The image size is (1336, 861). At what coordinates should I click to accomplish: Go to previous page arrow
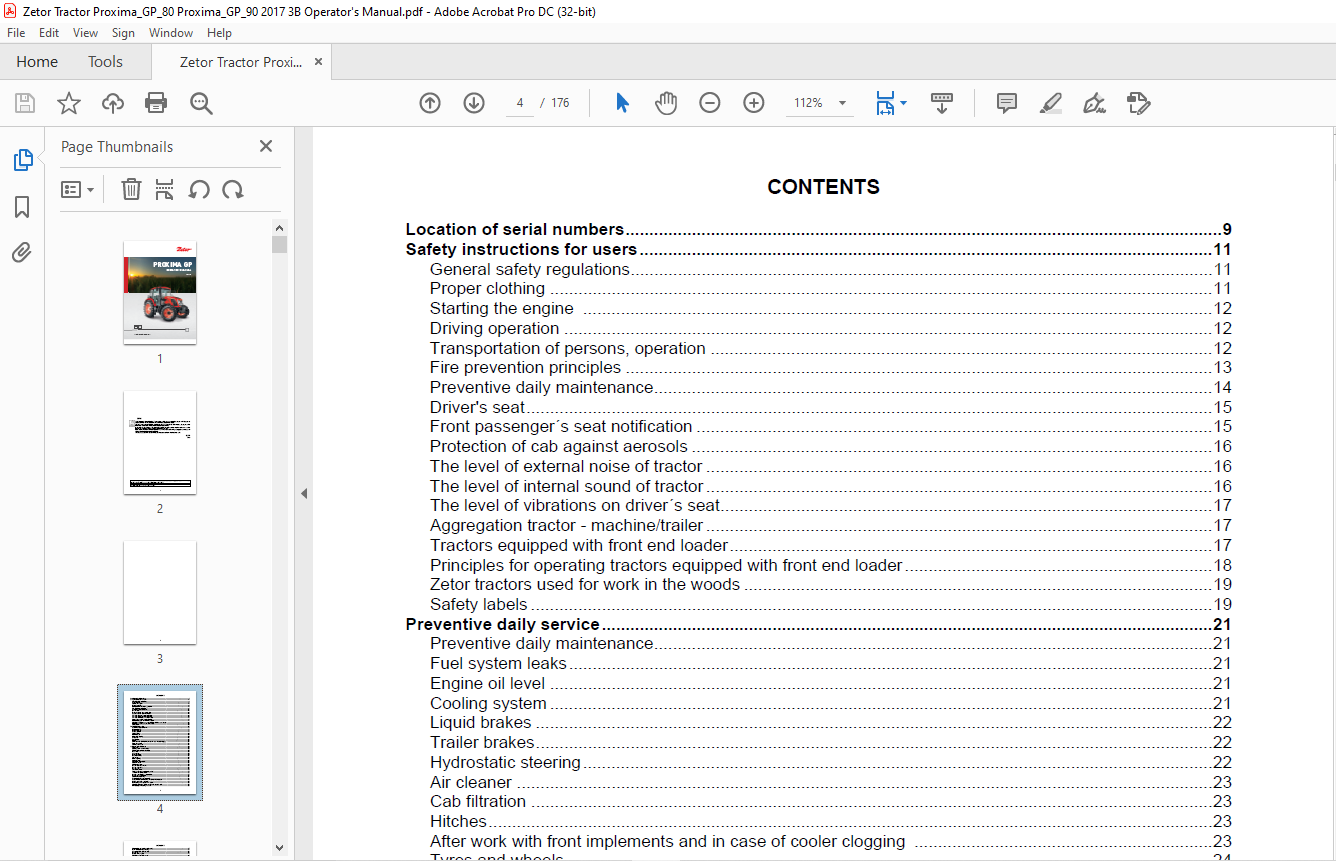(x=430, y=103)
